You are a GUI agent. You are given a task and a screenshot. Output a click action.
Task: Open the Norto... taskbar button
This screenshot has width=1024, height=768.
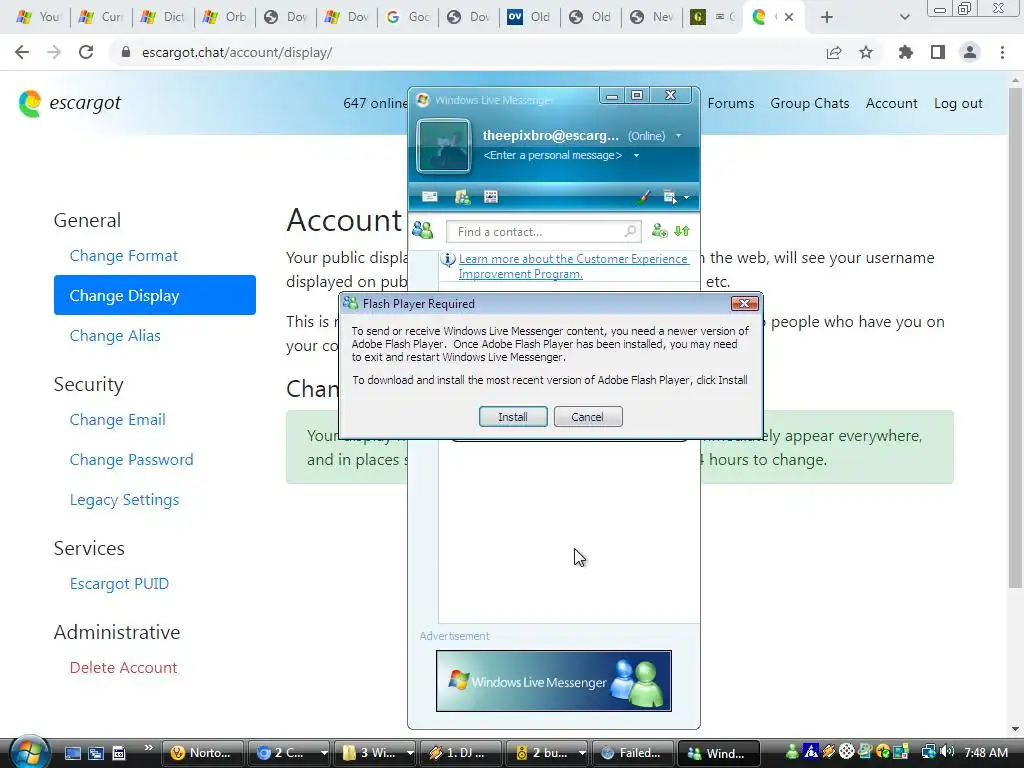click(x=202, y=753)
